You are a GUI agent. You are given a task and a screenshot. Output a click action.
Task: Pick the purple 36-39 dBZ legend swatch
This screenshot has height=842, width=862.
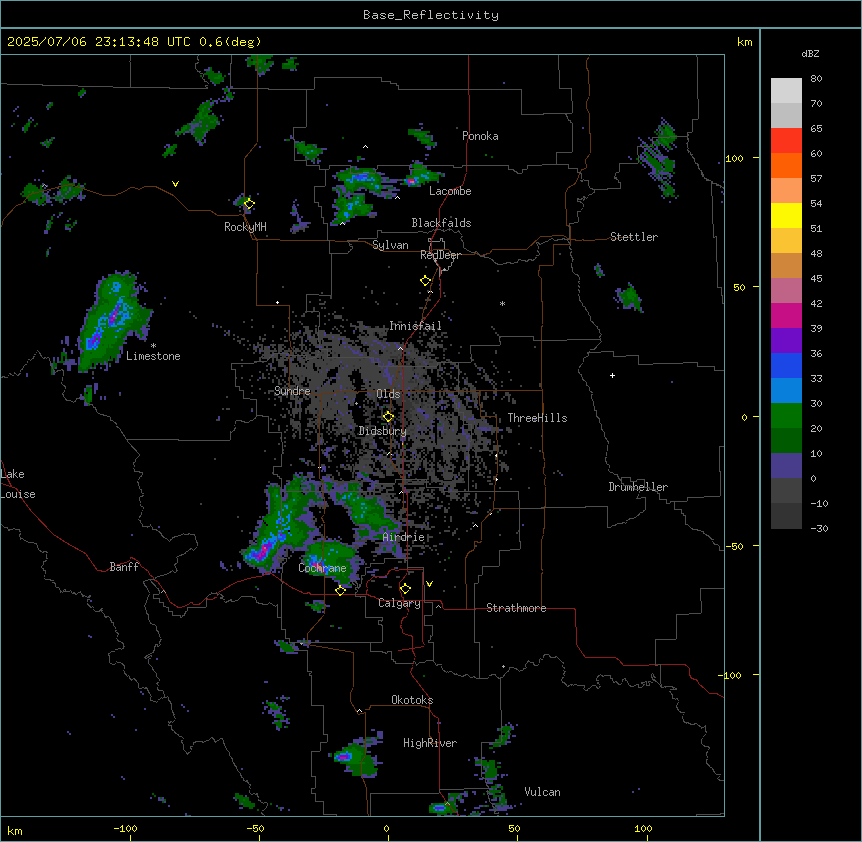[x=786, y=341]
